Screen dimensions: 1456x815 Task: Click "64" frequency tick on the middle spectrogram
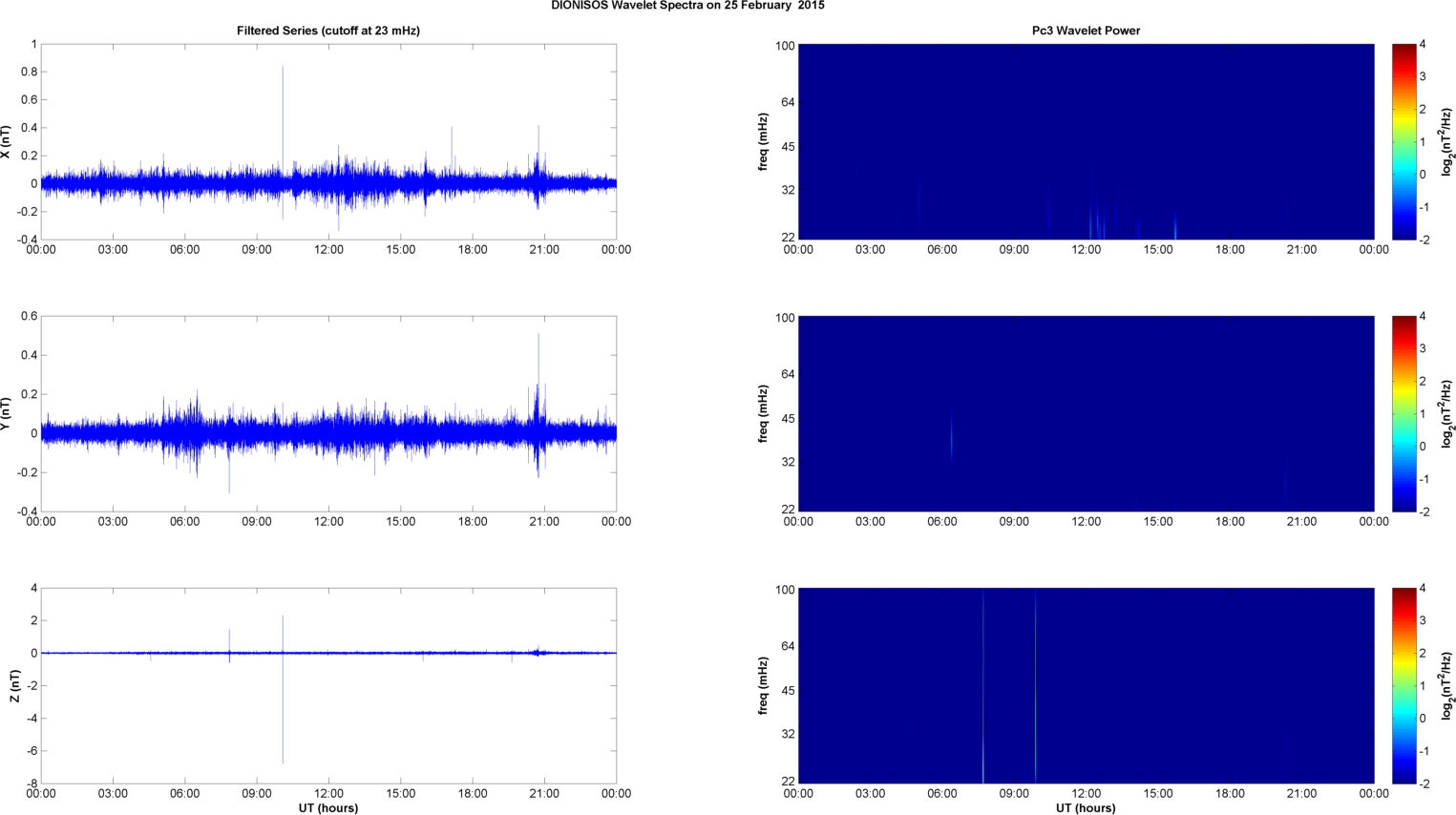(789, 374)
